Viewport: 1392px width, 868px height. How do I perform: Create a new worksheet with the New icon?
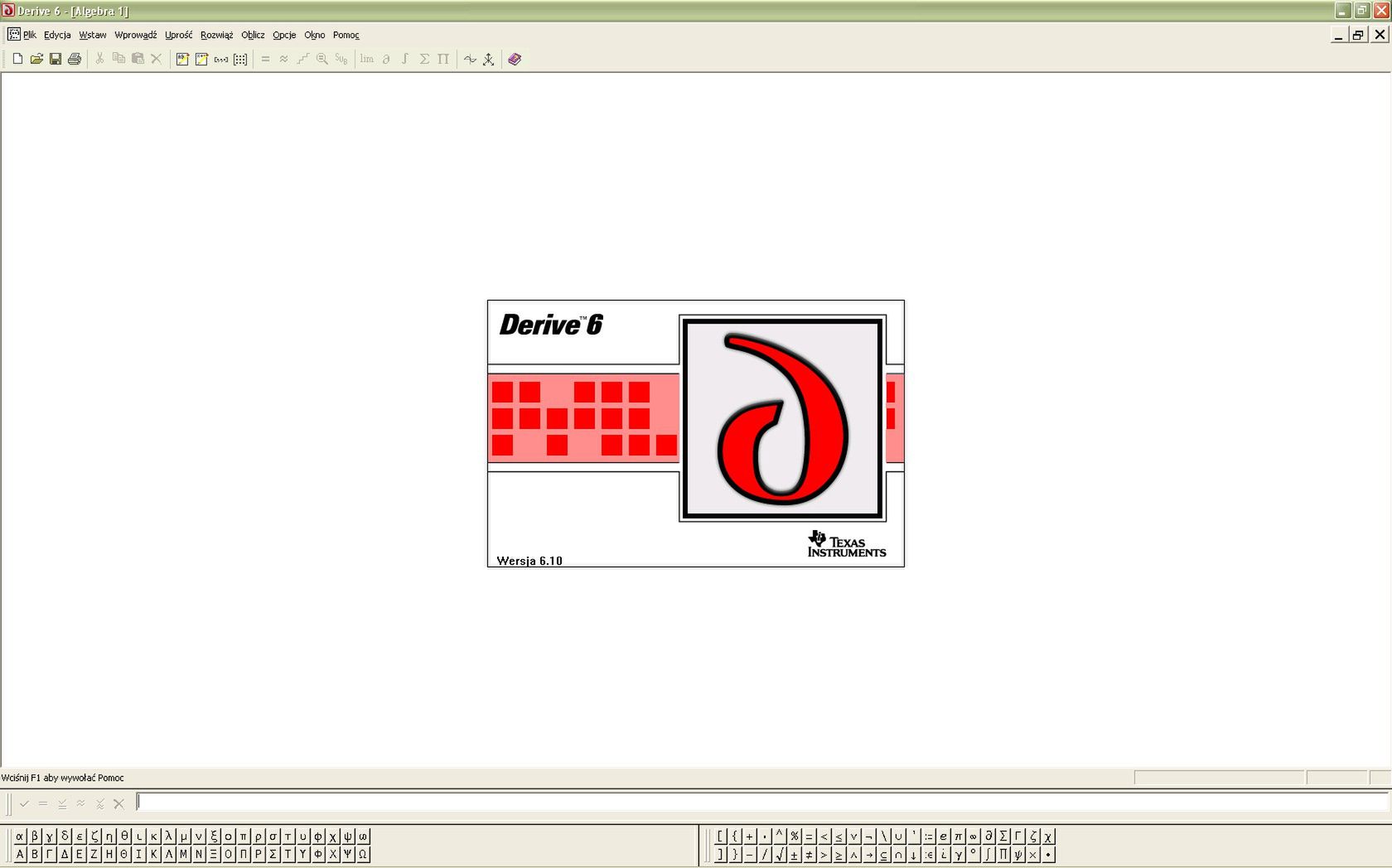[x=17, y=59]
